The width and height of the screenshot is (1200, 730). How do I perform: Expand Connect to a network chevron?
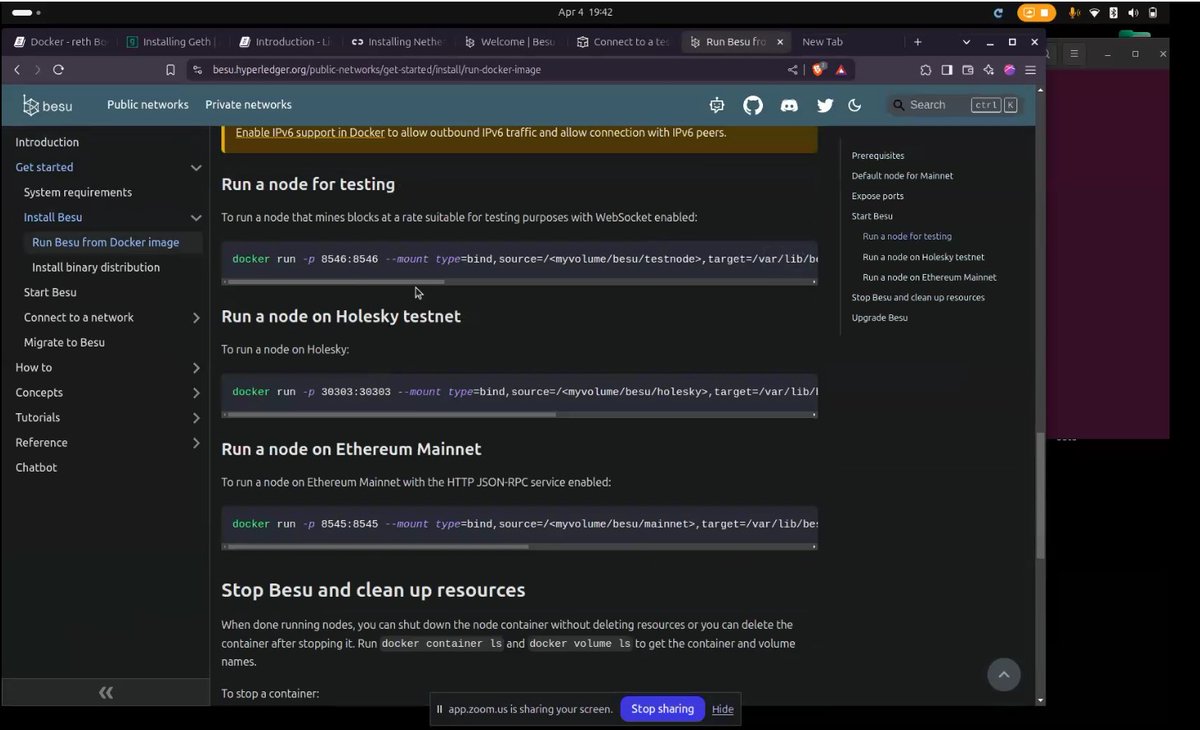196,318
